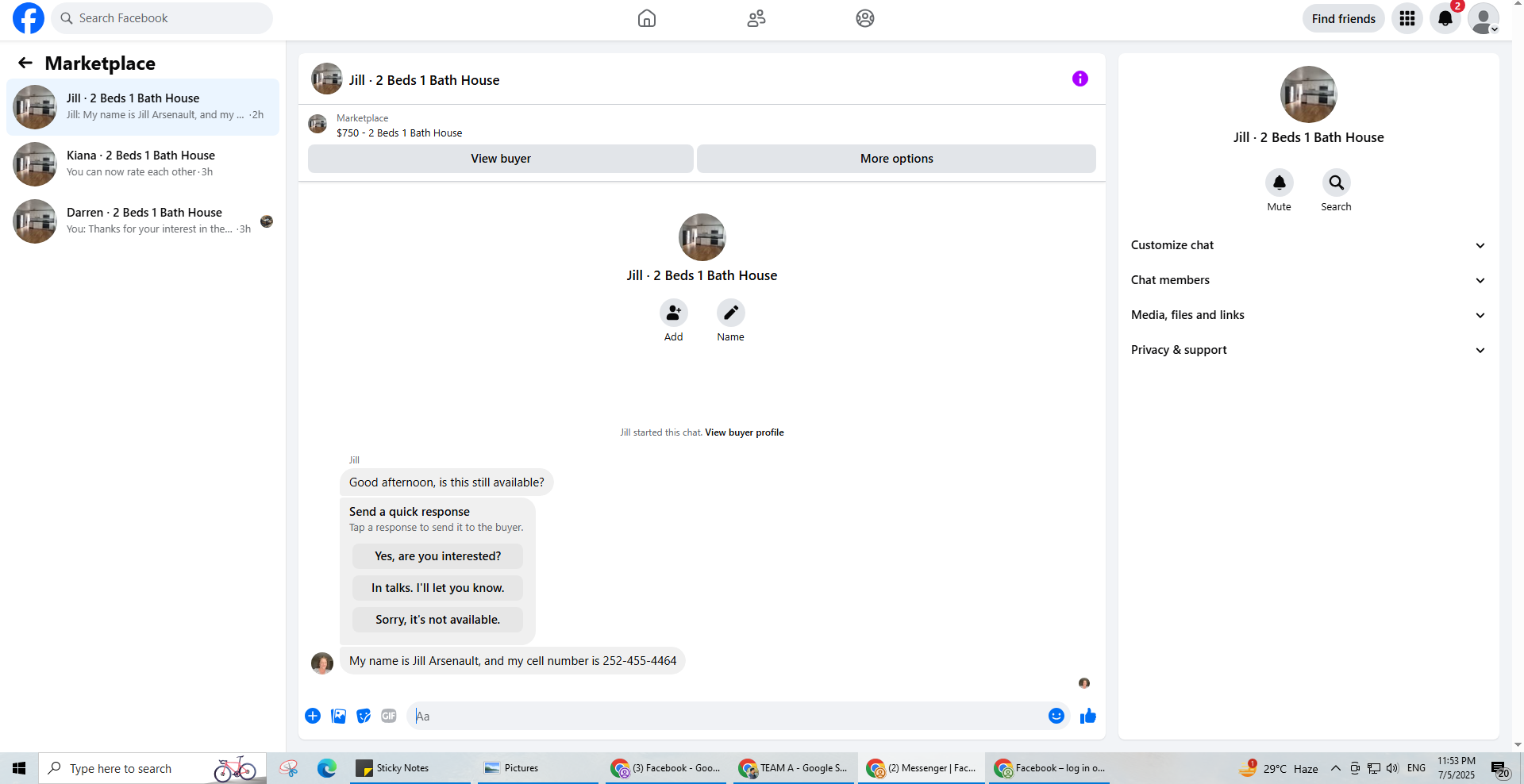
Task: Open the $750 2 Beds 1 Bath House listing
Action: point(399,133)
